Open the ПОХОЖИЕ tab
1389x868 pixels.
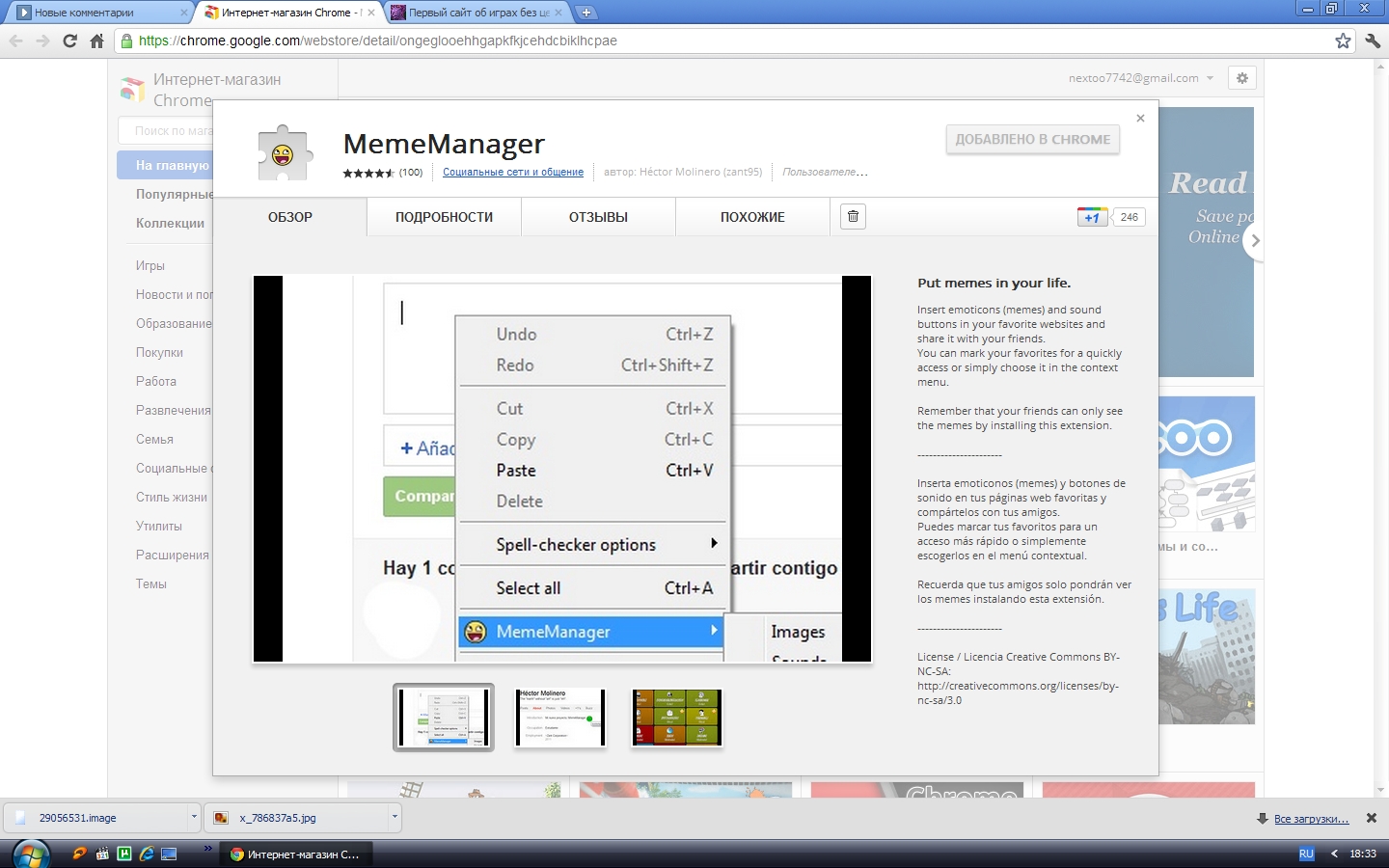pyautogui.click(x=752, y=217)
